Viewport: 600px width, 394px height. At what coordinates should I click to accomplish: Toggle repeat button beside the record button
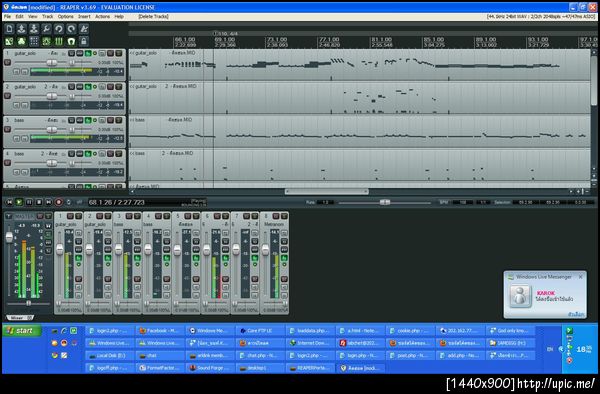click(x=68, y=202)
